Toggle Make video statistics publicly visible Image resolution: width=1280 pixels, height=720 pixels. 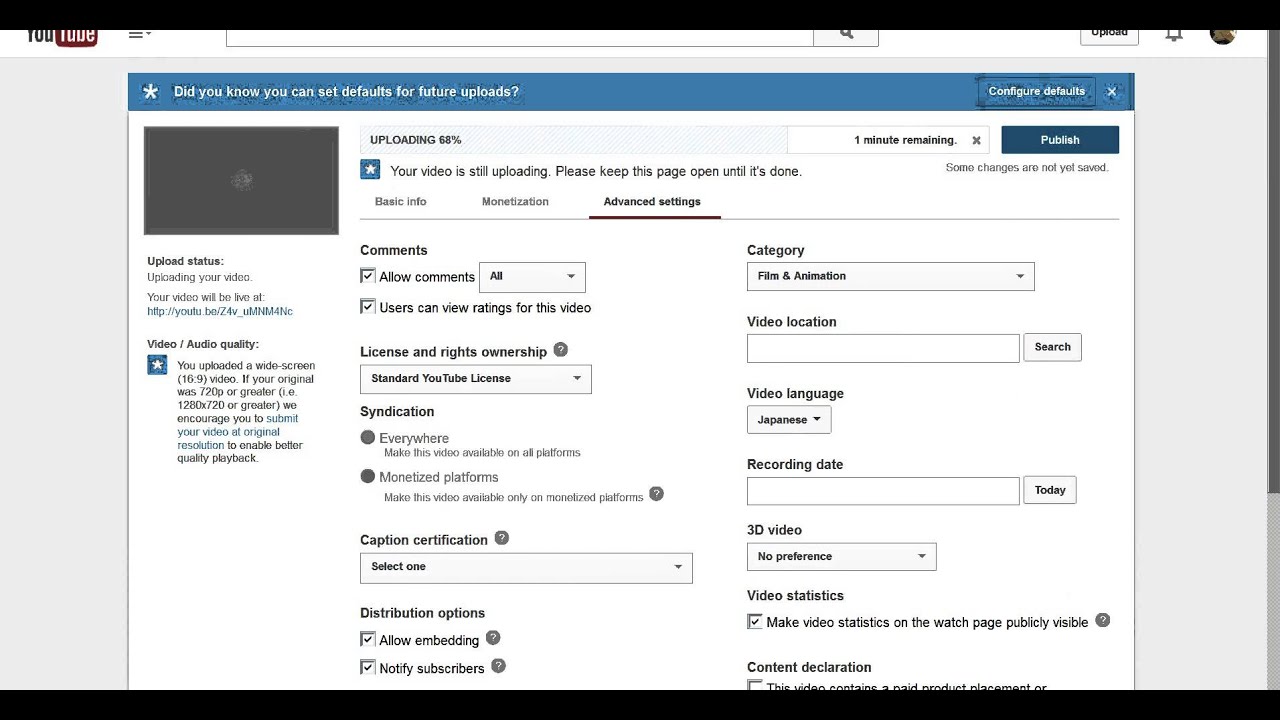click(755, 621)
